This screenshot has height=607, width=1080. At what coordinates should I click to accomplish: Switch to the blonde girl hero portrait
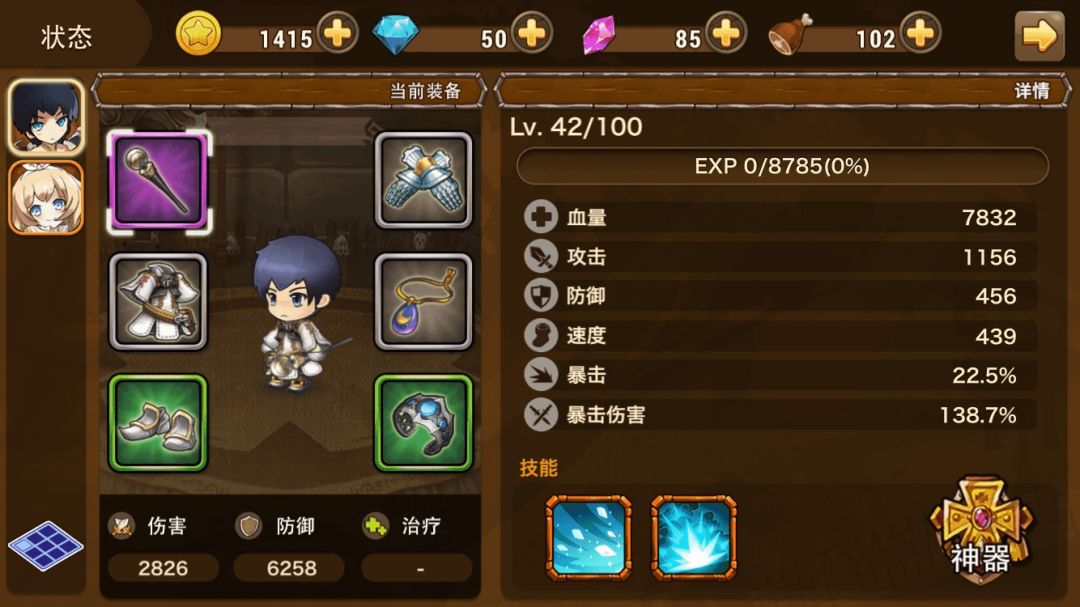coord(46,198)
